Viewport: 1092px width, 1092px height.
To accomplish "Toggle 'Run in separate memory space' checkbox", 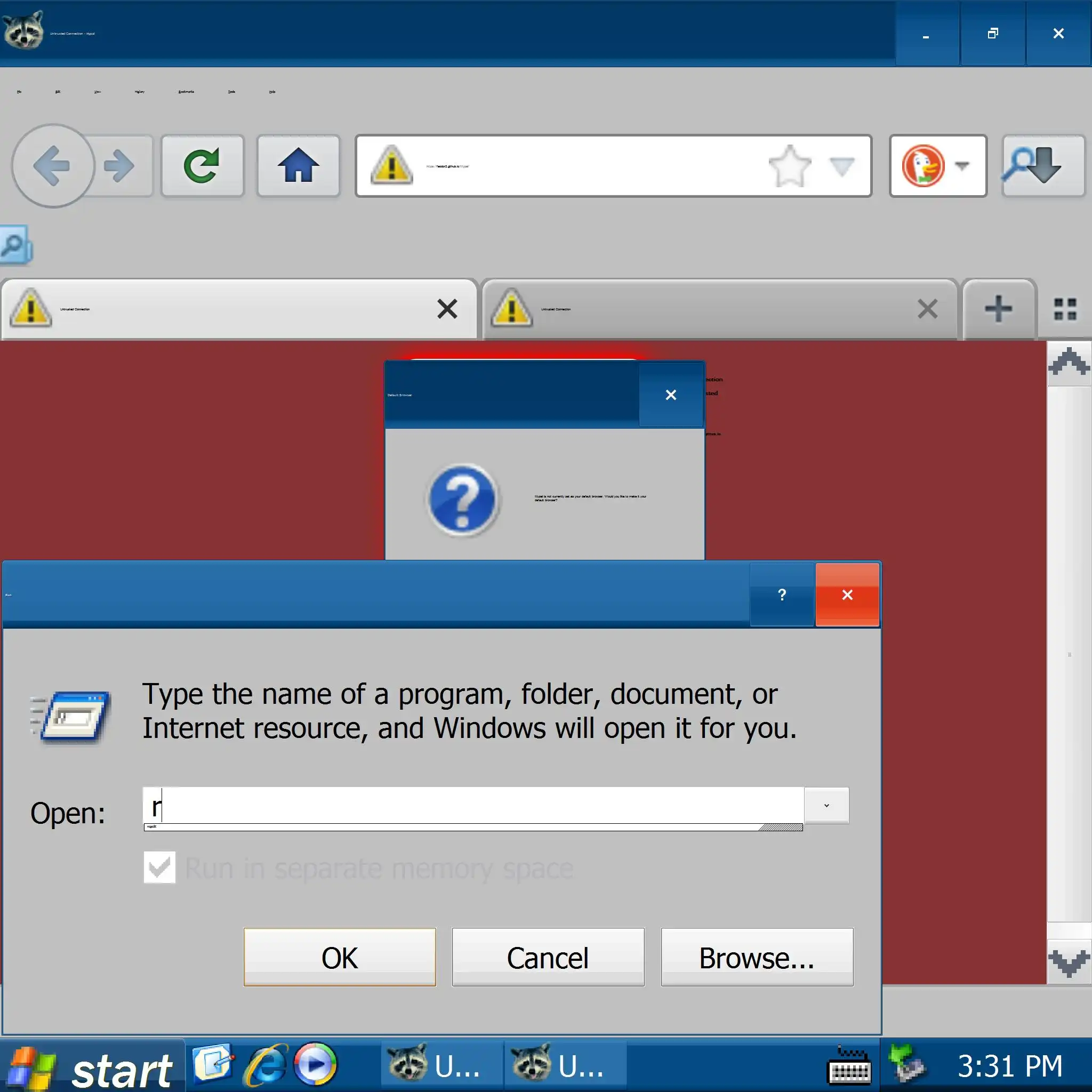I will coord(159,868).
